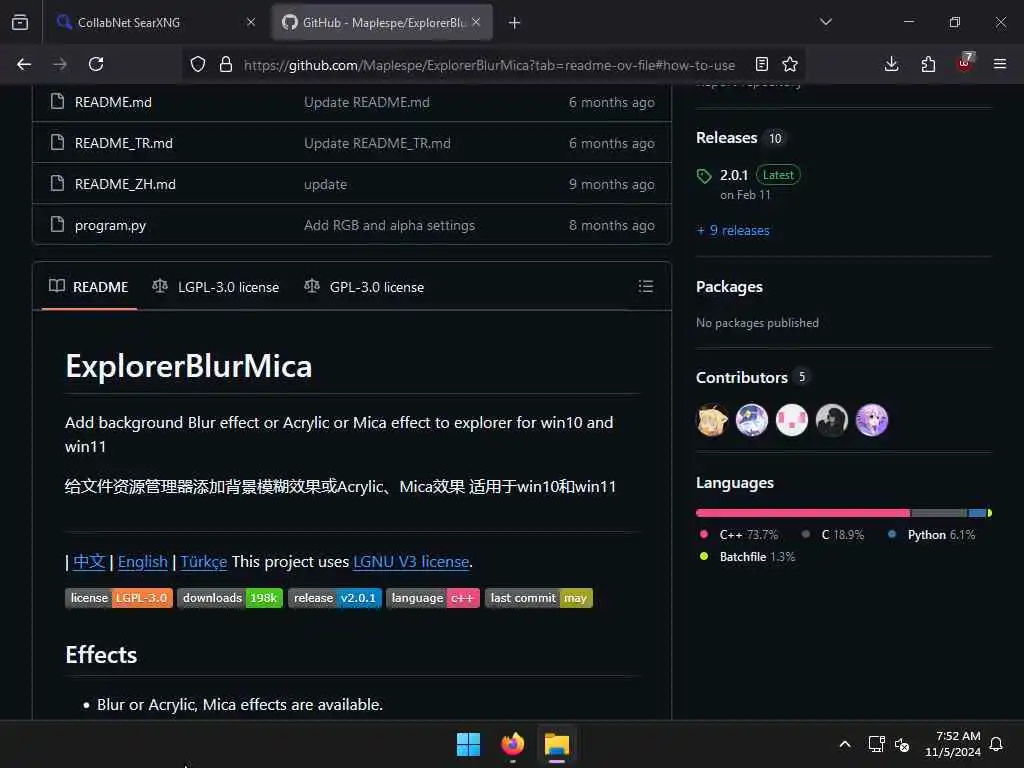The height and width of the screenshot is (768, 1024).
Task: View site security lock info
Action: pyautogui.click(x=226, y=64)
